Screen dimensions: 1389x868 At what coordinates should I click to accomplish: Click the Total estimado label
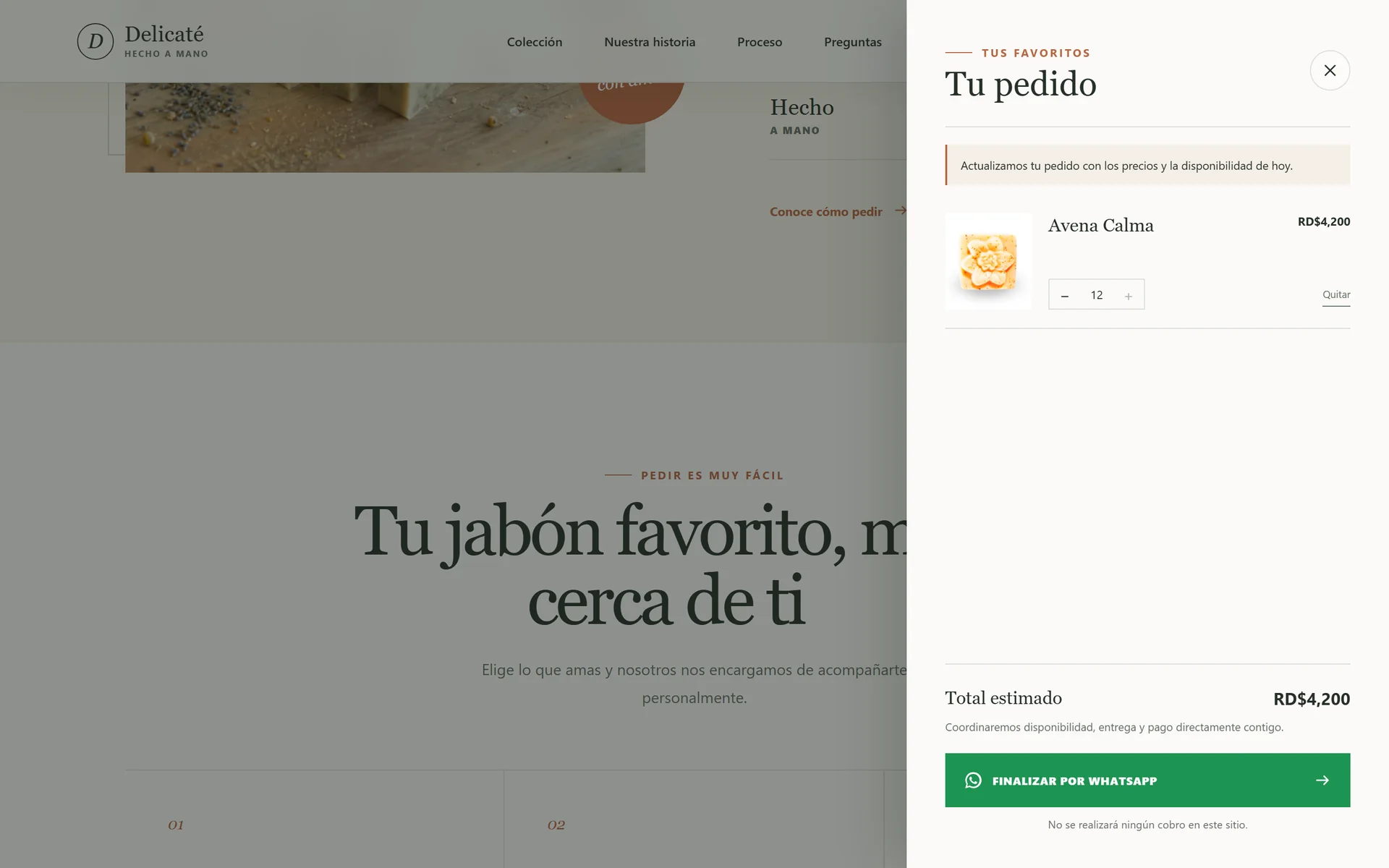(x=1003, y=698)
